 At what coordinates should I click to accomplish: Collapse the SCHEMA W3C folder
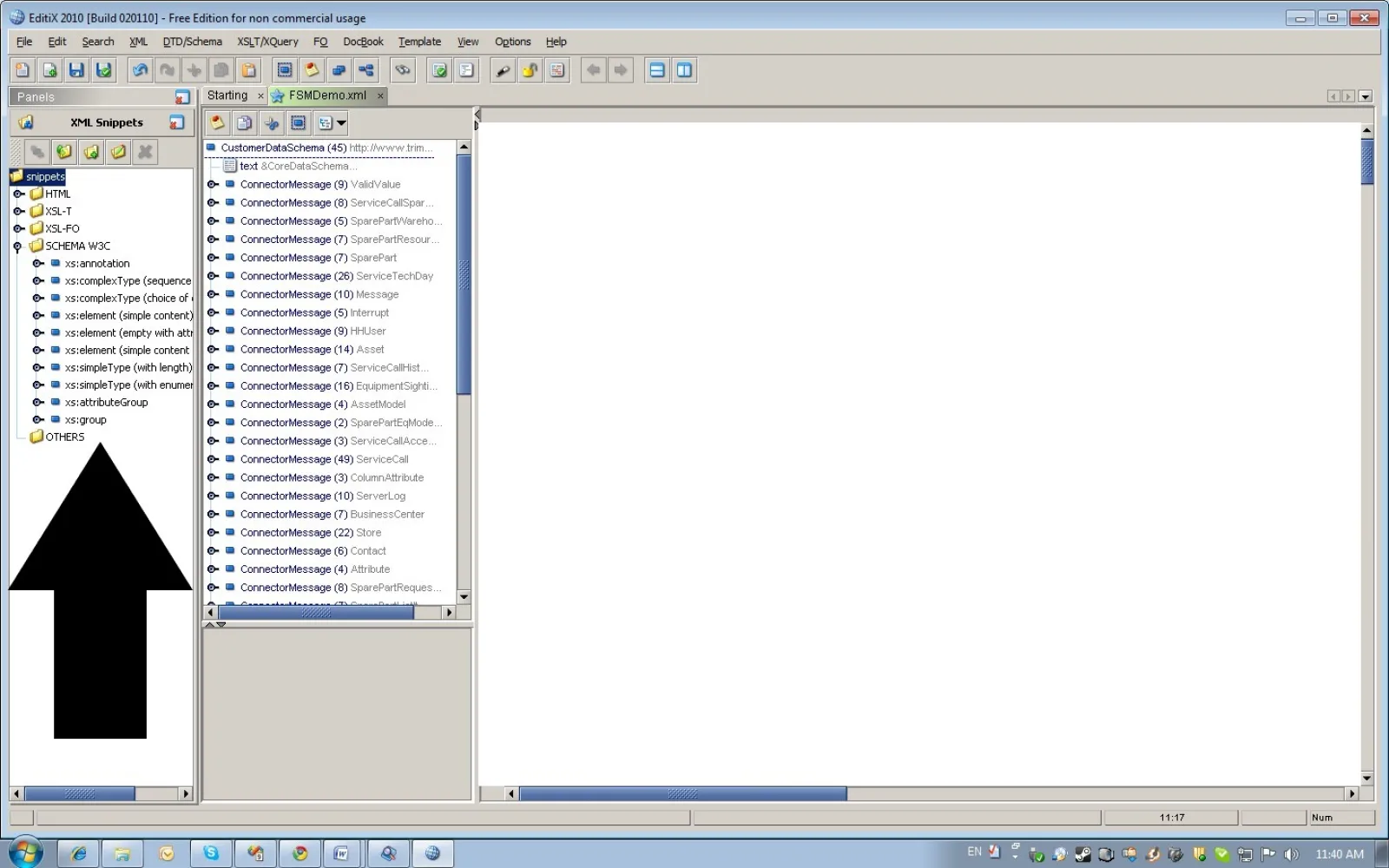(17, 247)
